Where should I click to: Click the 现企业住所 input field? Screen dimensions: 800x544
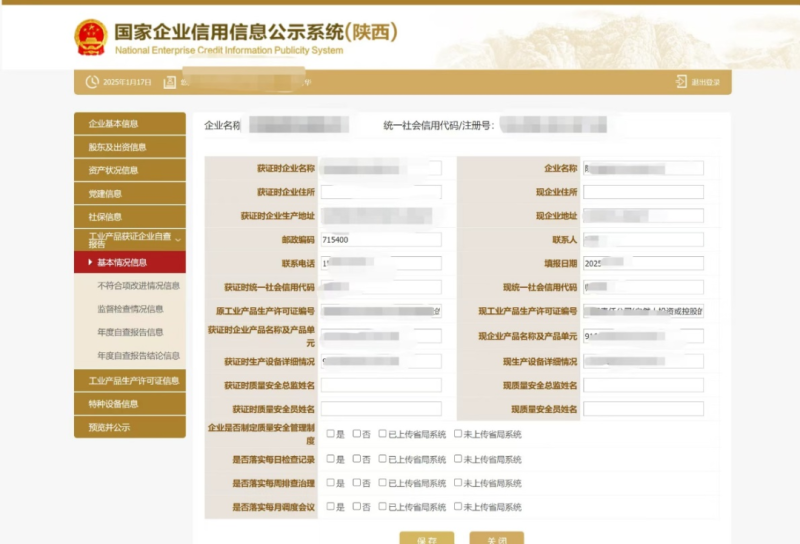coord(643,192)
